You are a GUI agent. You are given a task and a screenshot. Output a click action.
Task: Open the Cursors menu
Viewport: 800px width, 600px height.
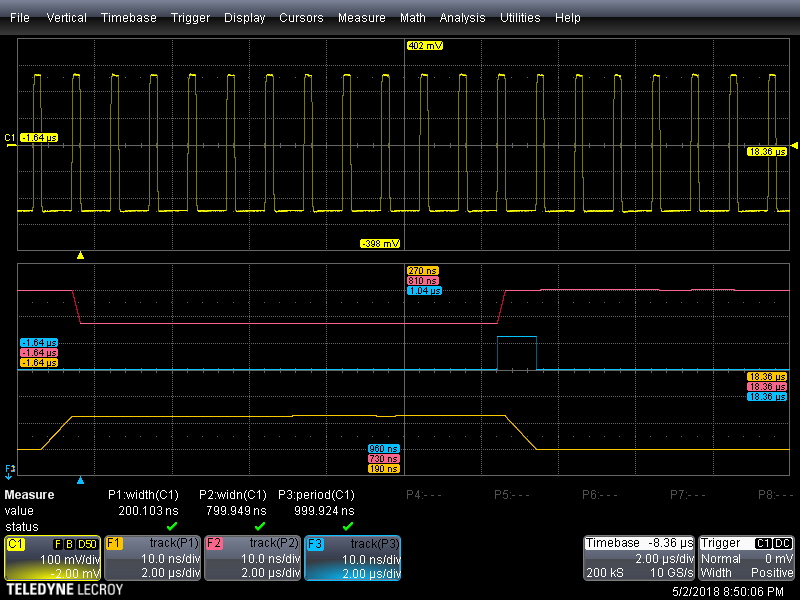coord(301,18)
